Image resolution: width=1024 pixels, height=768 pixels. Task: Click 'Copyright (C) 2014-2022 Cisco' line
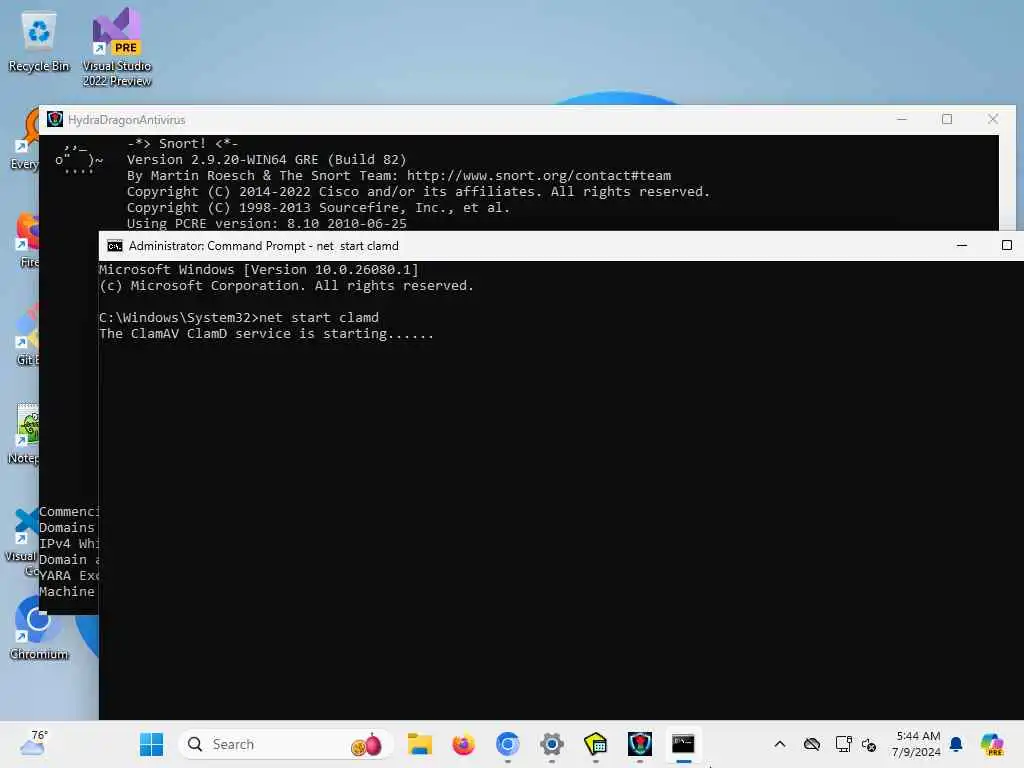419,191
